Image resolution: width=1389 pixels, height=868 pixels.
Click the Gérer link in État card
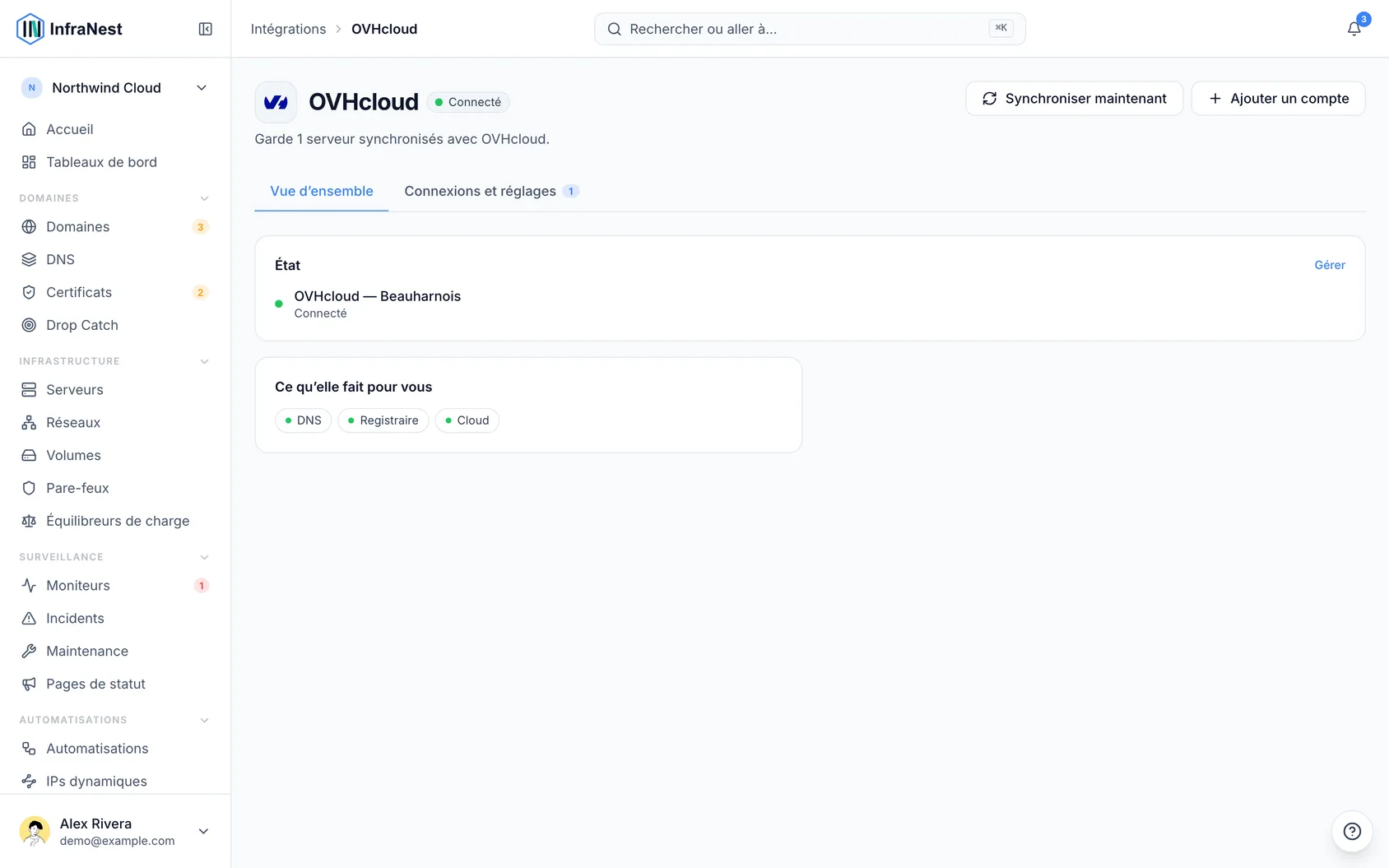tap(1330, 265)
